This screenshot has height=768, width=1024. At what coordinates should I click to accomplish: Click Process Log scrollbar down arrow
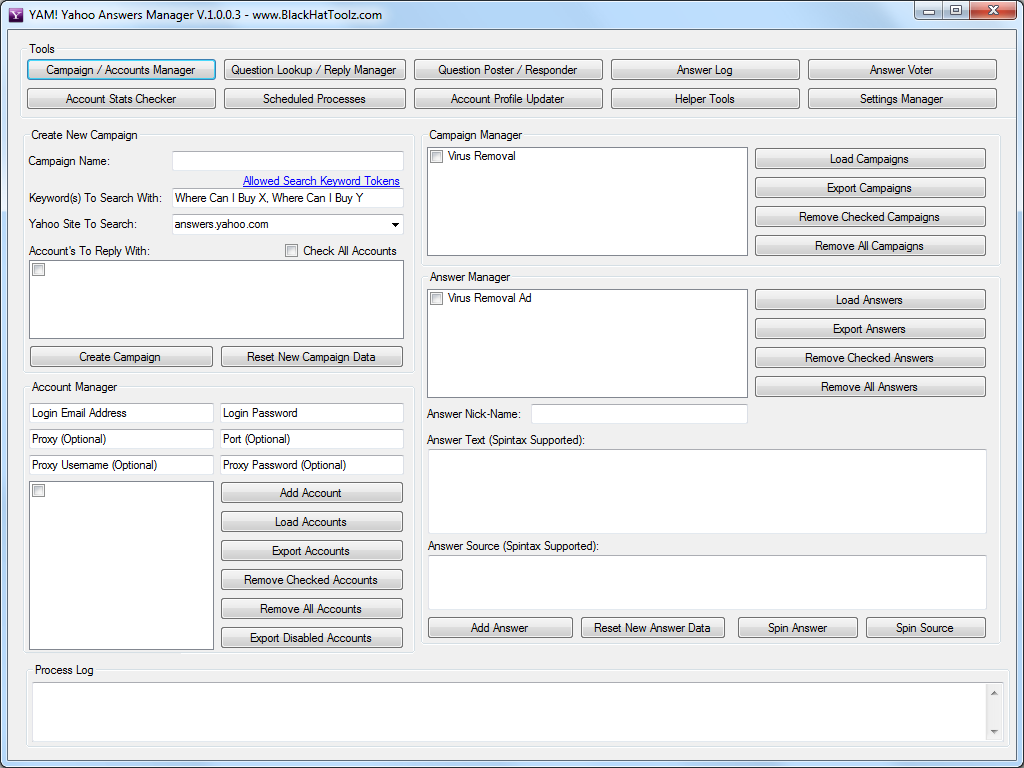(x=993, y=731)
